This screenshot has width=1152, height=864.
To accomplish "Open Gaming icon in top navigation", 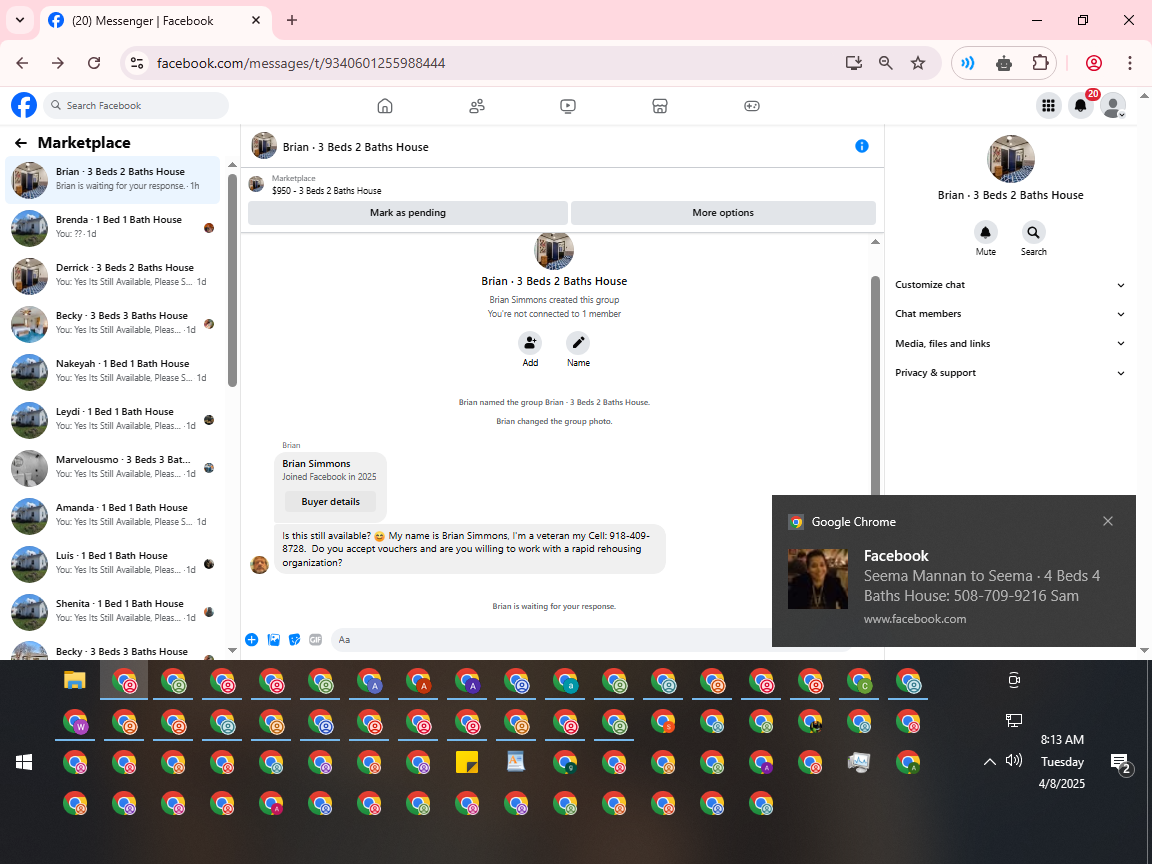I will pos(752,106).
